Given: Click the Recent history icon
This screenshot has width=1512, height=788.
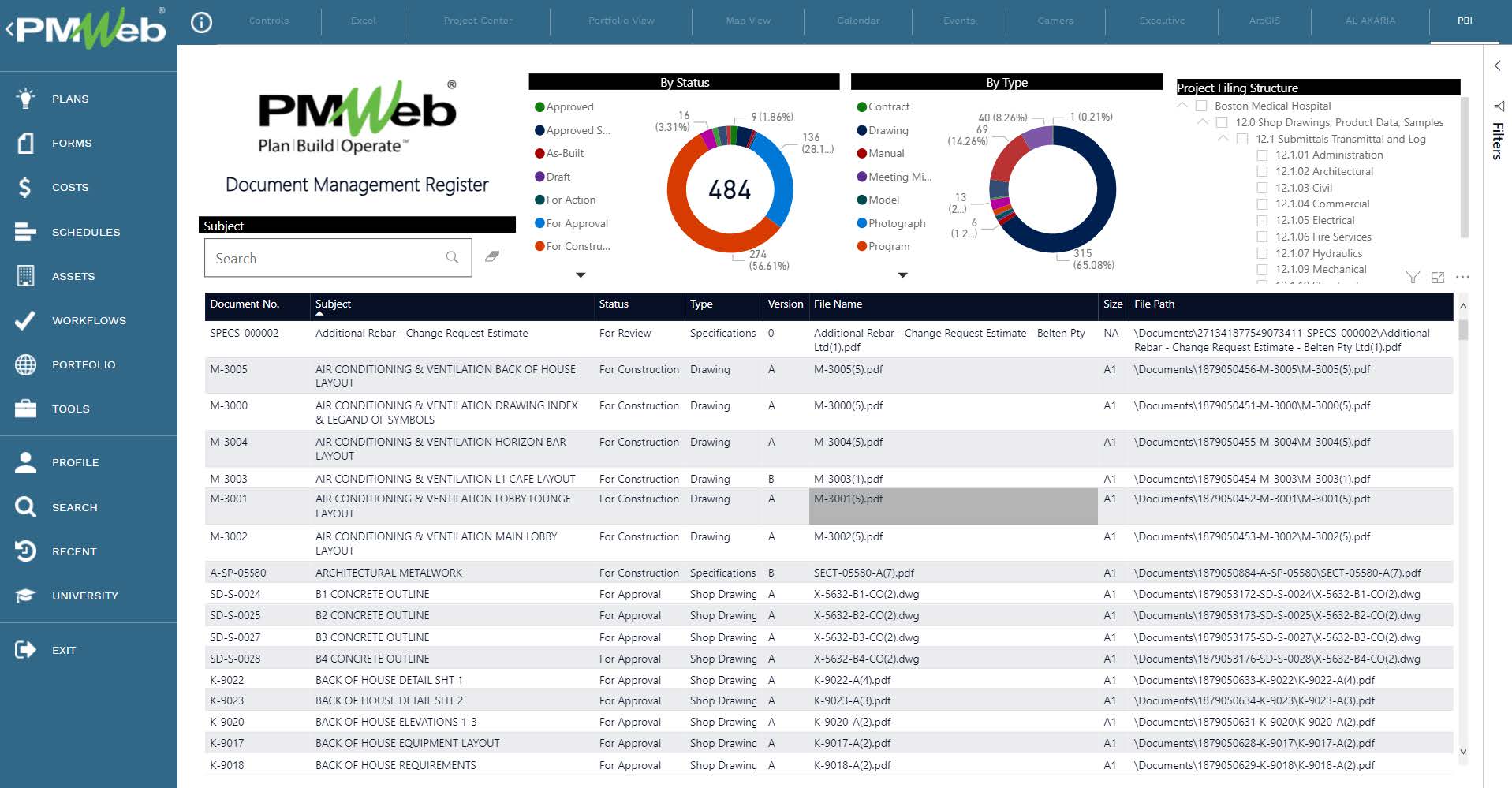Looking at the screenshot, I should coord(25,551).
